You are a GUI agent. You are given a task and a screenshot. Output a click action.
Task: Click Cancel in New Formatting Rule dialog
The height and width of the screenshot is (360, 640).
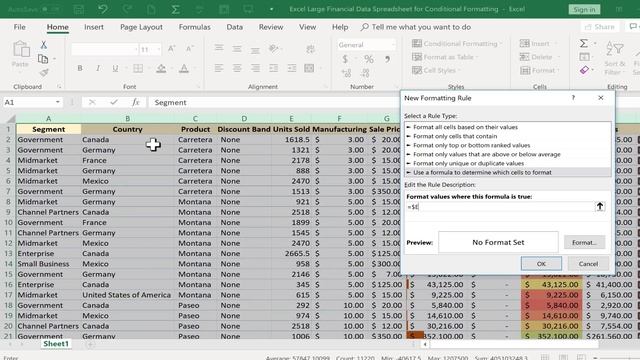(588, 264)
